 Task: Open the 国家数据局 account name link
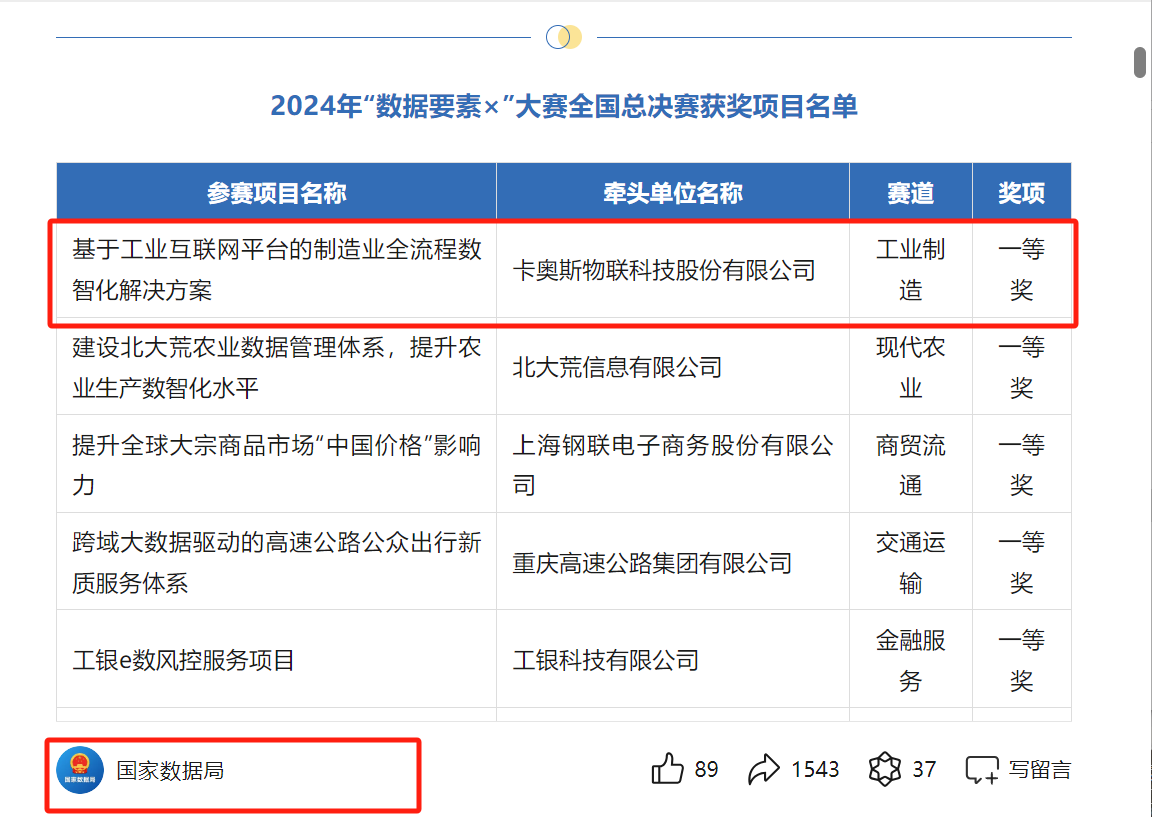pyautogui.click(x=170, y=771)
